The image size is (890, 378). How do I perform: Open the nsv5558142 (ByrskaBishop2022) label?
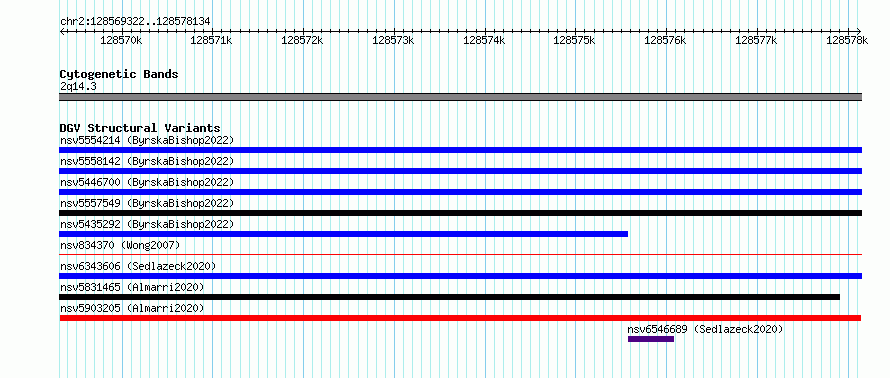coord(147,161)
